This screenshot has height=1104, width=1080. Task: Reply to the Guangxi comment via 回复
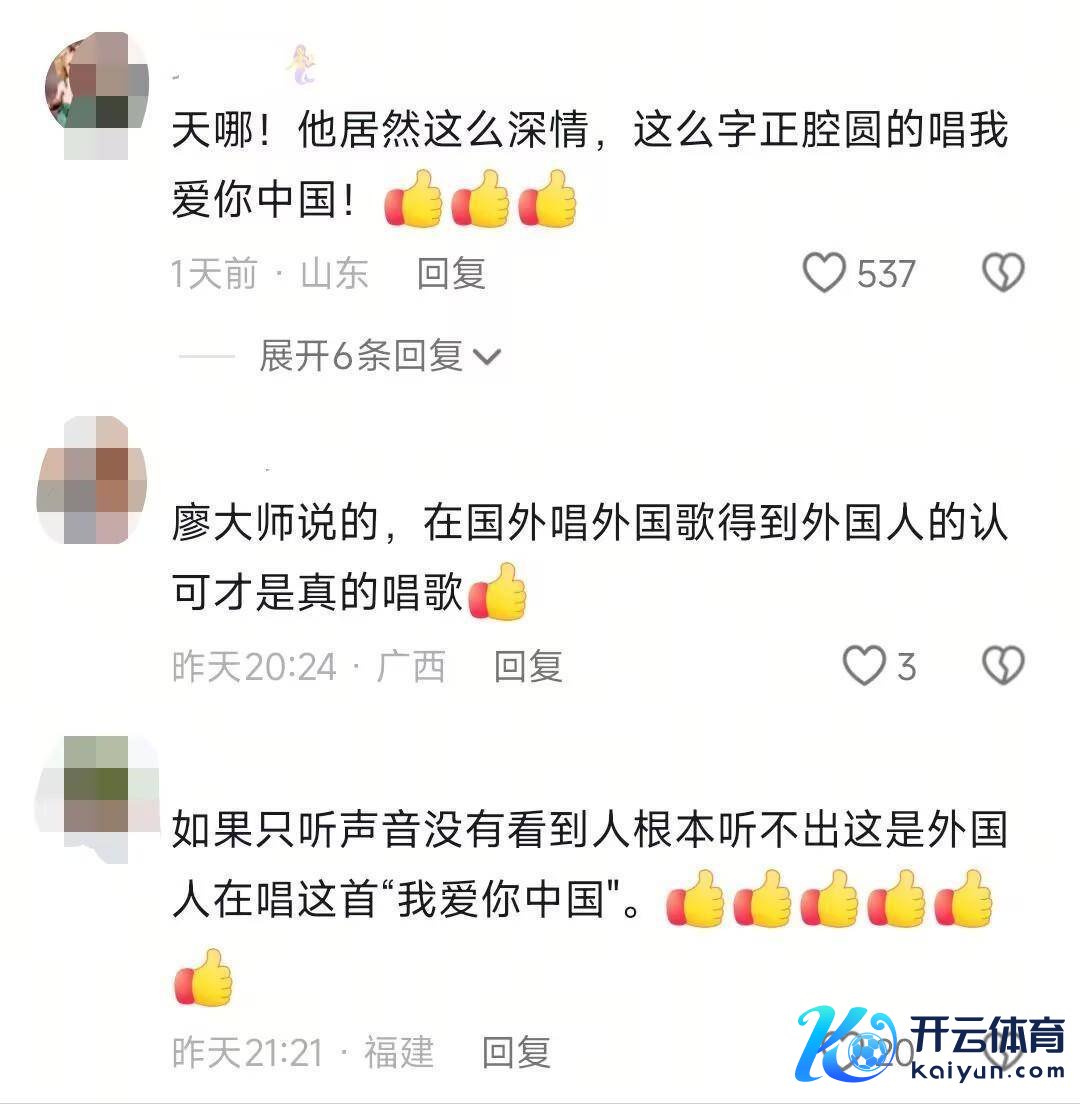[x=528, y=666]
